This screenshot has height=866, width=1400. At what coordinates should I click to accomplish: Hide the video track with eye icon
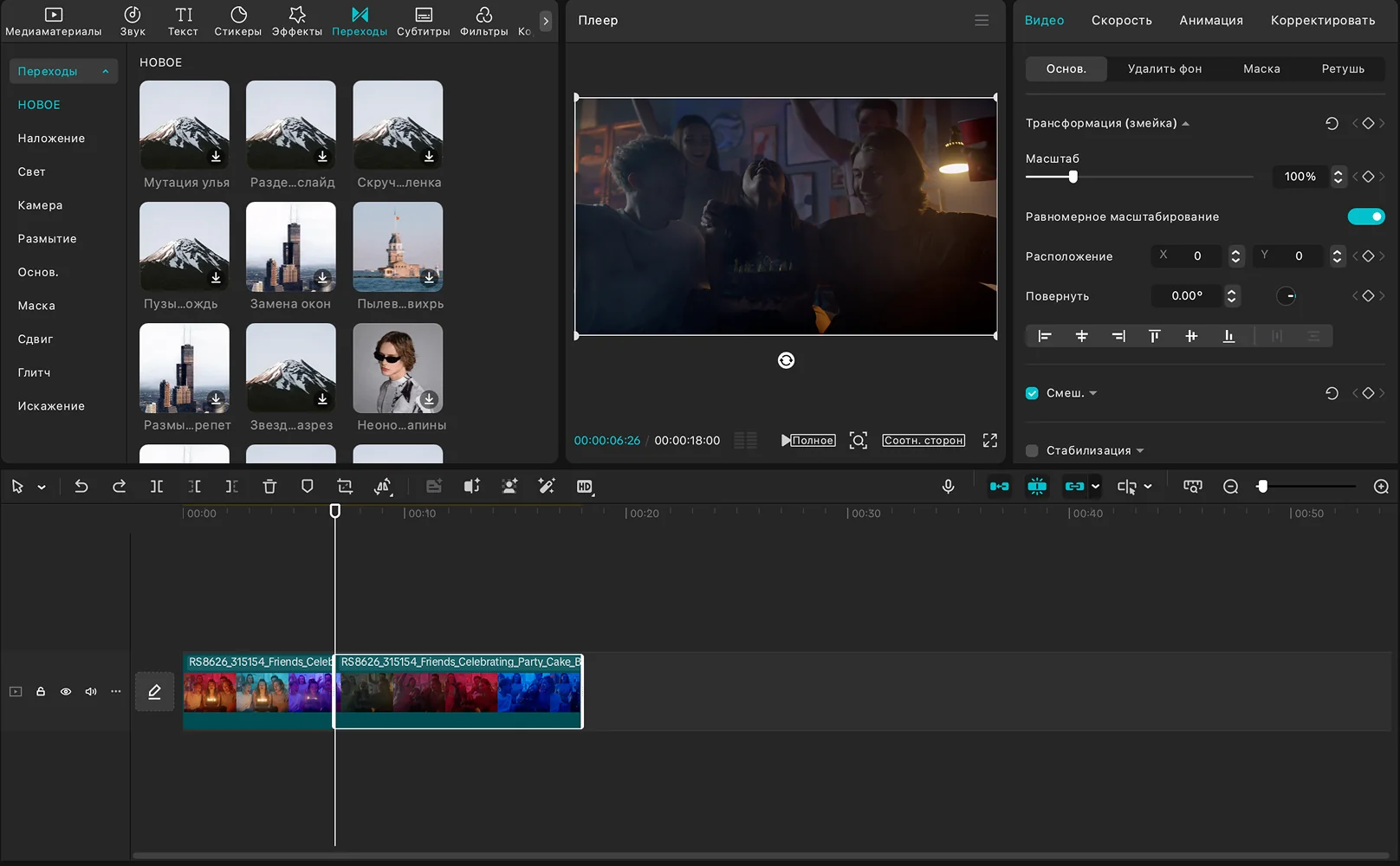coord(66,692)
